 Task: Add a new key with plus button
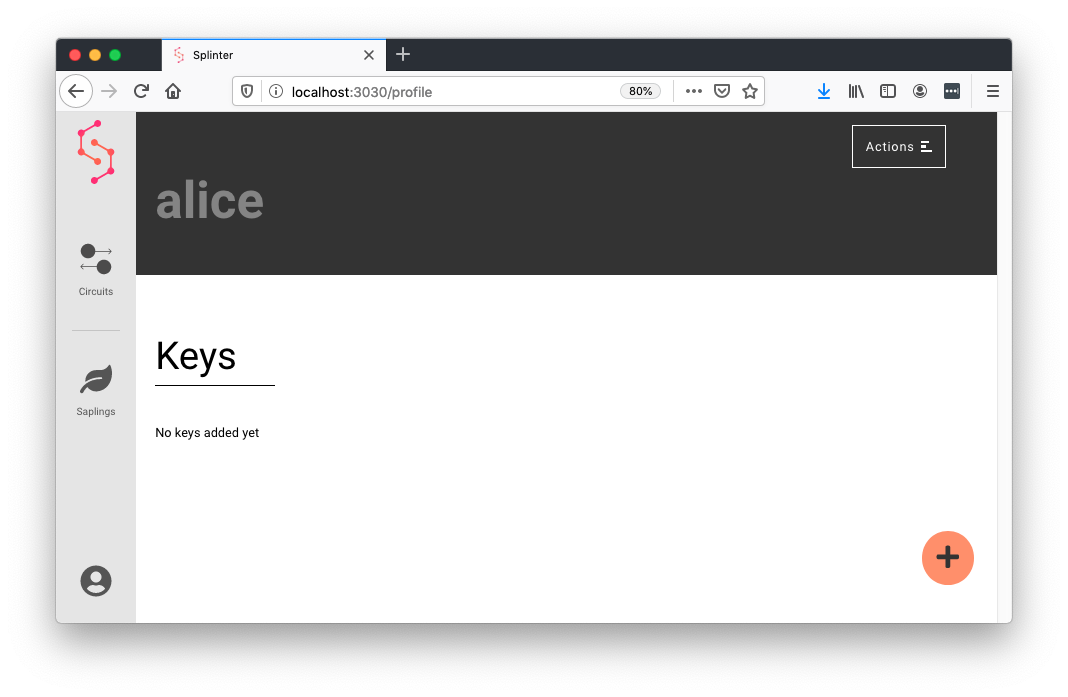click(x=947, y=558)
